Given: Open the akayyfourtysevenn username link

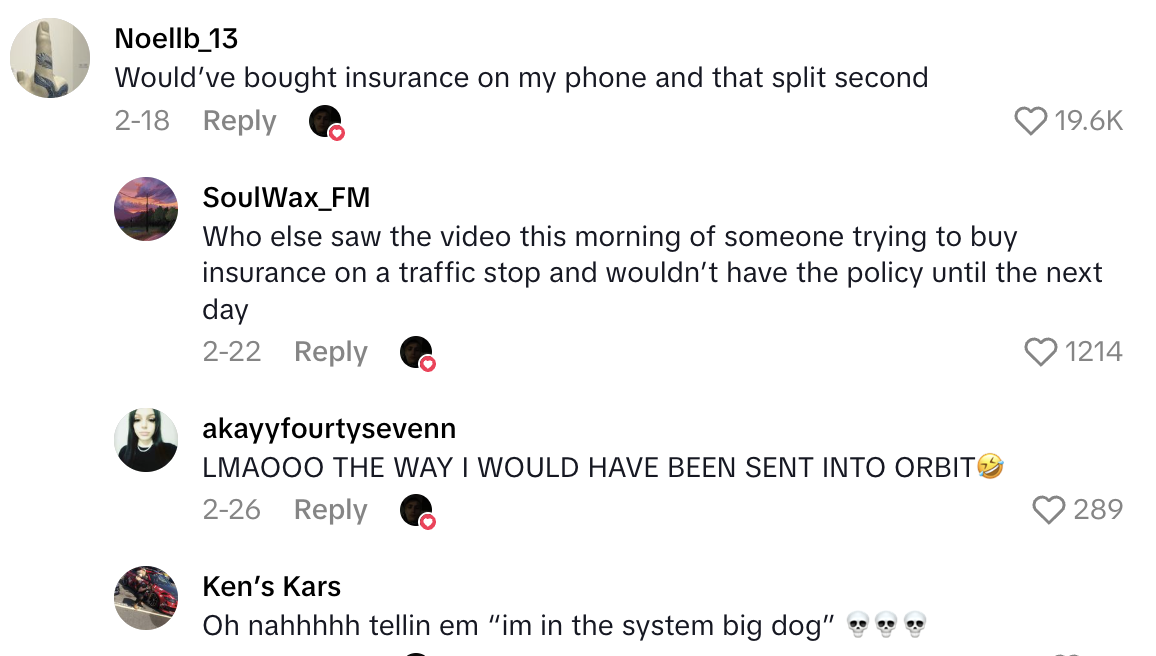Looking at the screenshot, I should (x=329, y=428).
